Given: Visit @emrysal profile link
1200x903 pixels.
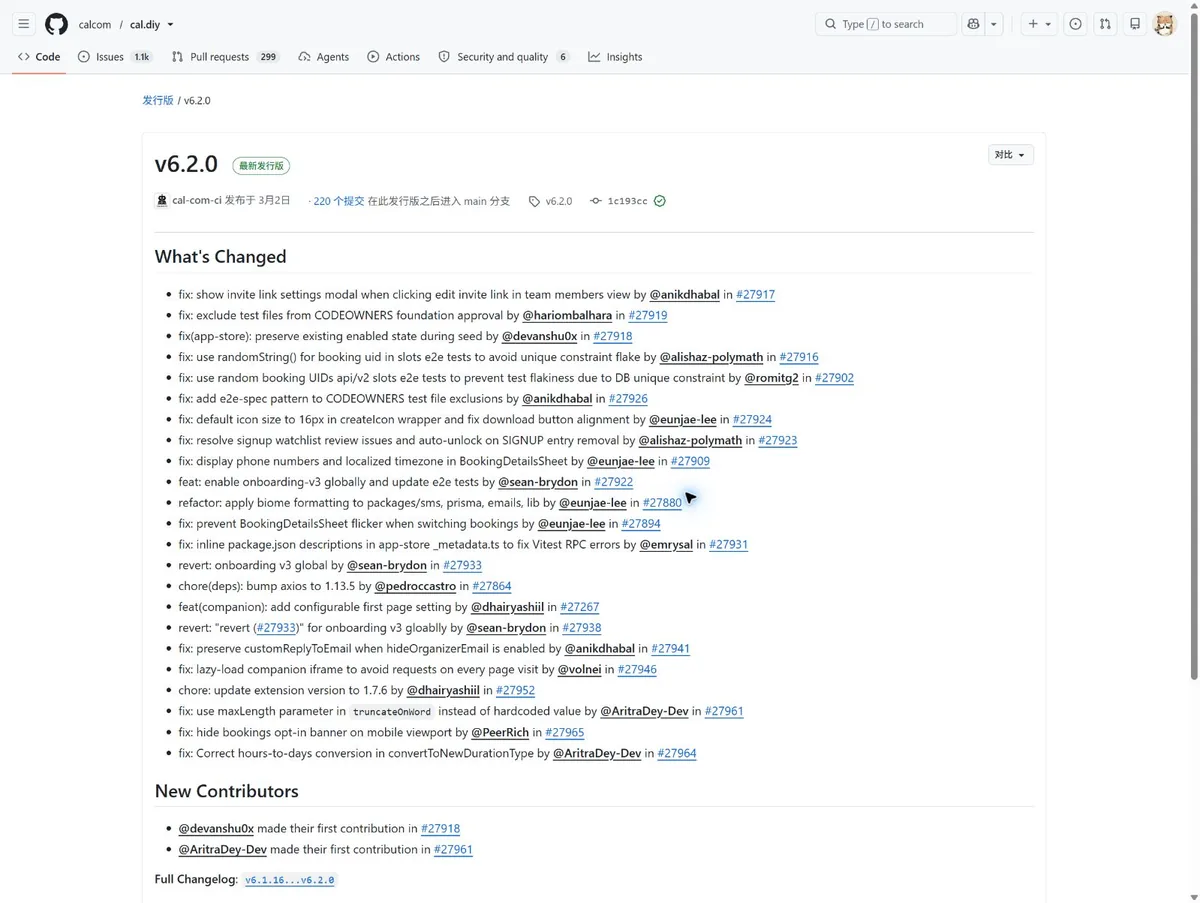Looking at the screenshot, I should click(666, 545).
